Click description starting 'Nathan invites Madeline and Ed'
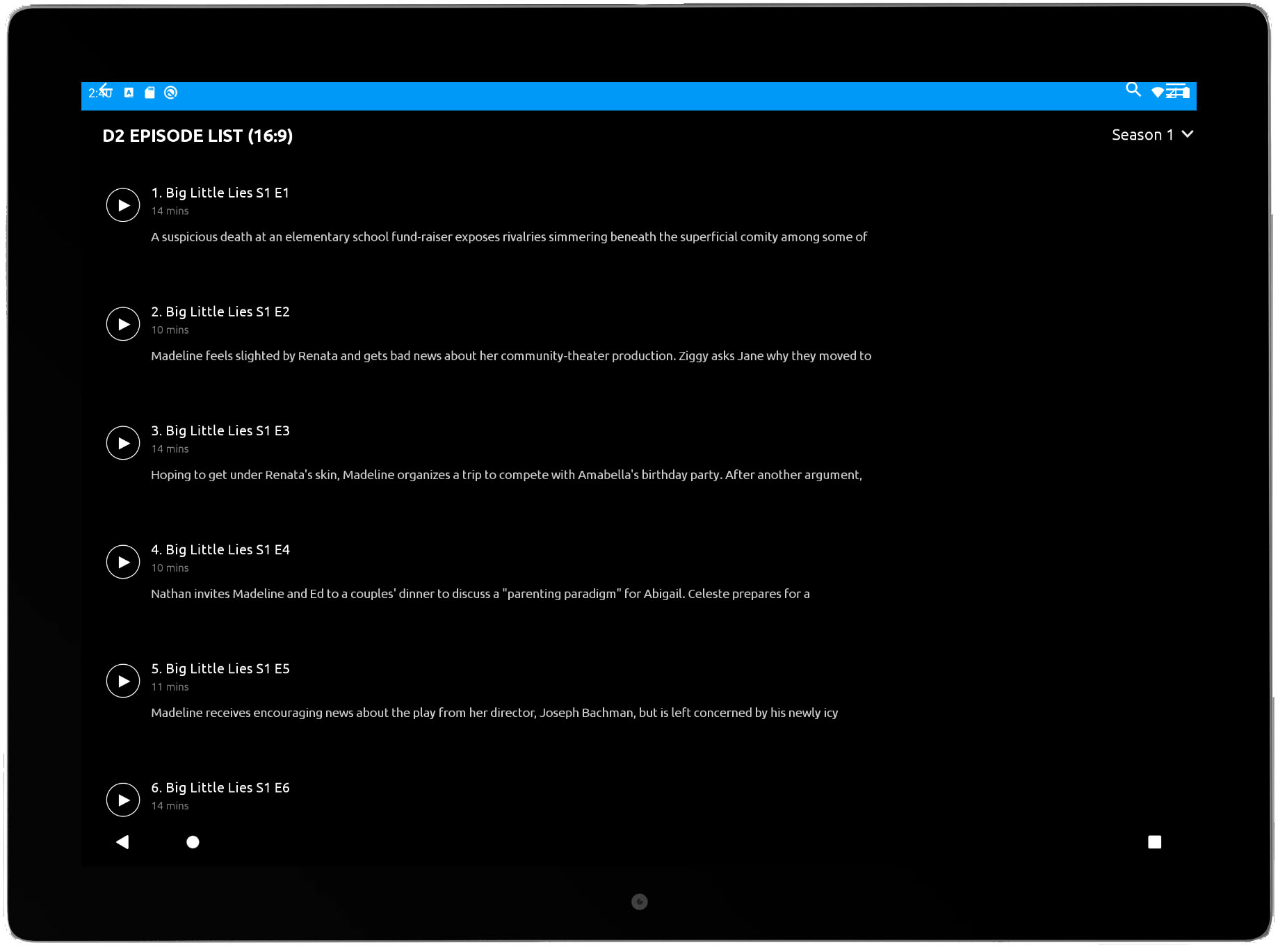The image size is (1278, 952). (x=480, y=594)
